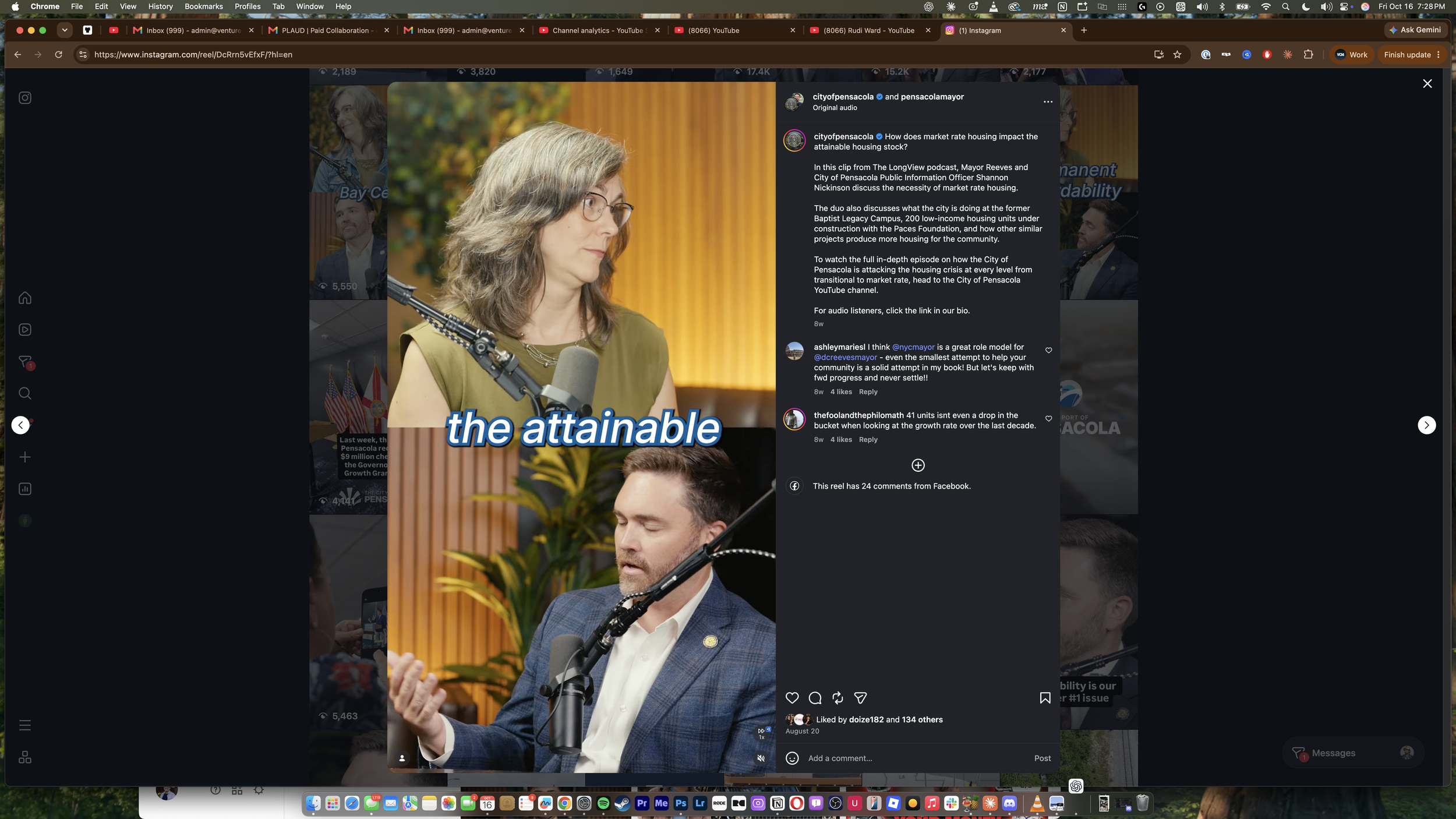Open Bookmarks menu in menu bar

(203, 6)
